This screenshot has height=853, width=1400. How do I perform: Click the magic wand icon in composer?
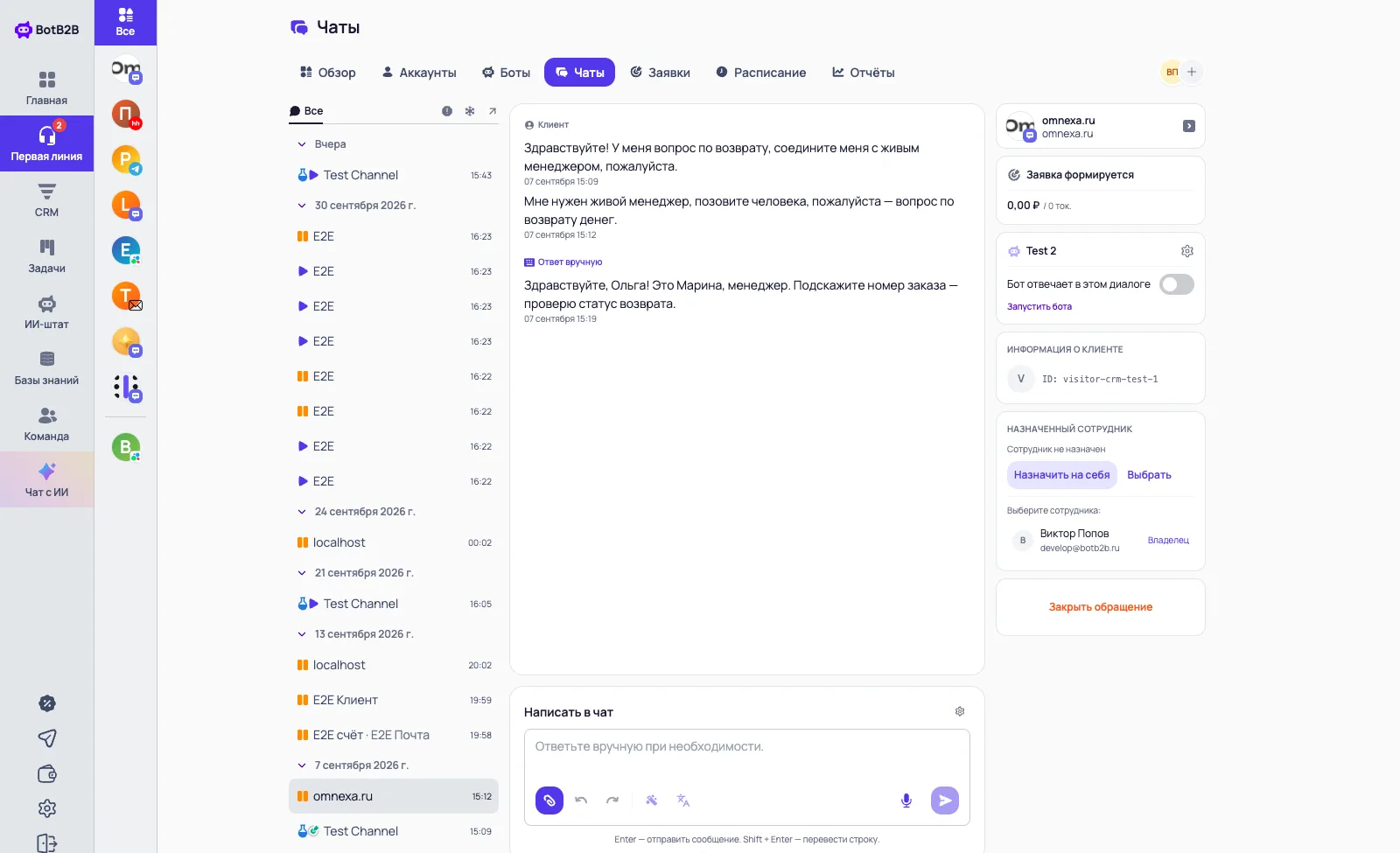tap(652, 801)
